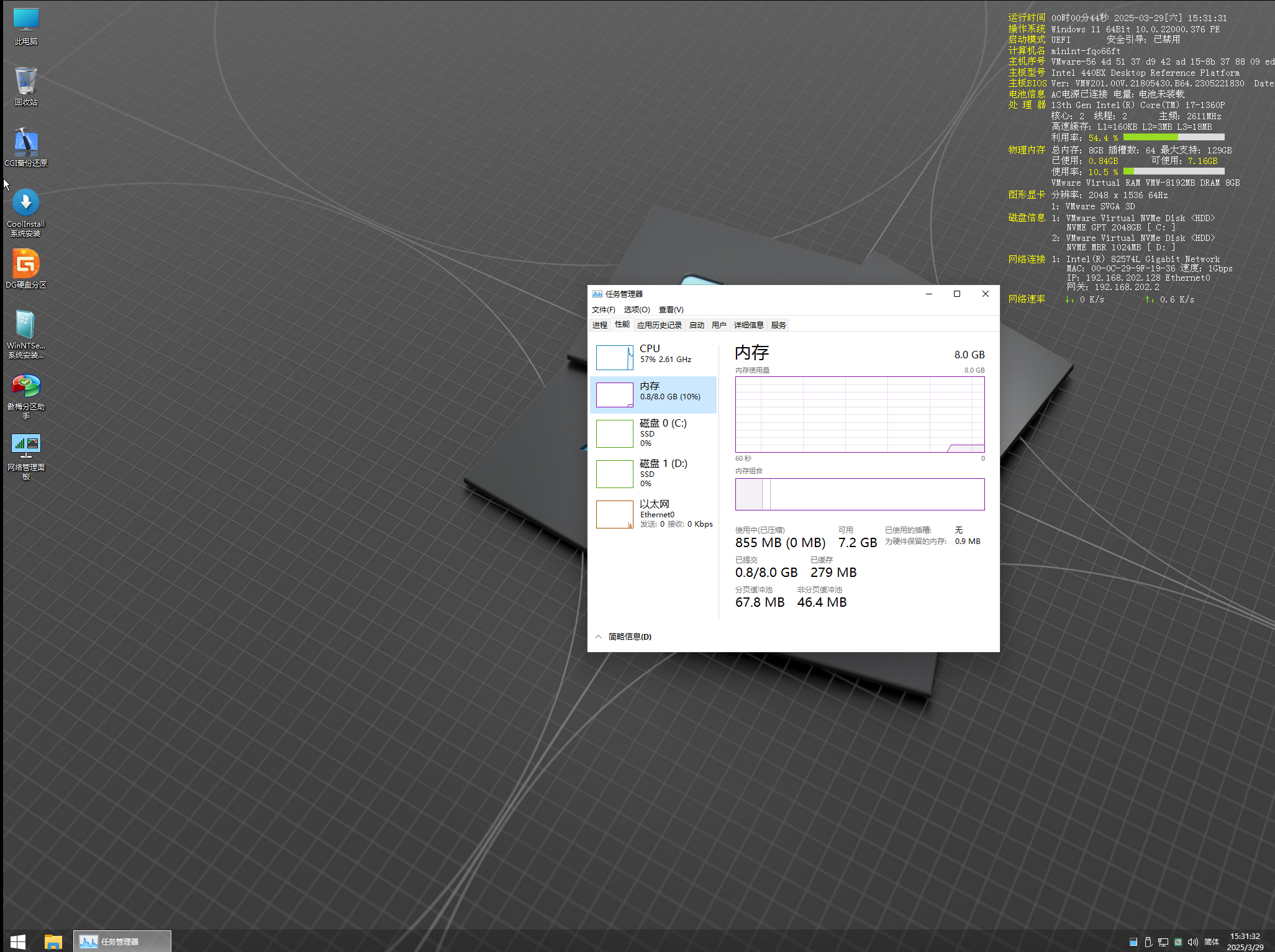
Task: Launch the 傲梅分区助手 desktop icon
Action: 26,396
